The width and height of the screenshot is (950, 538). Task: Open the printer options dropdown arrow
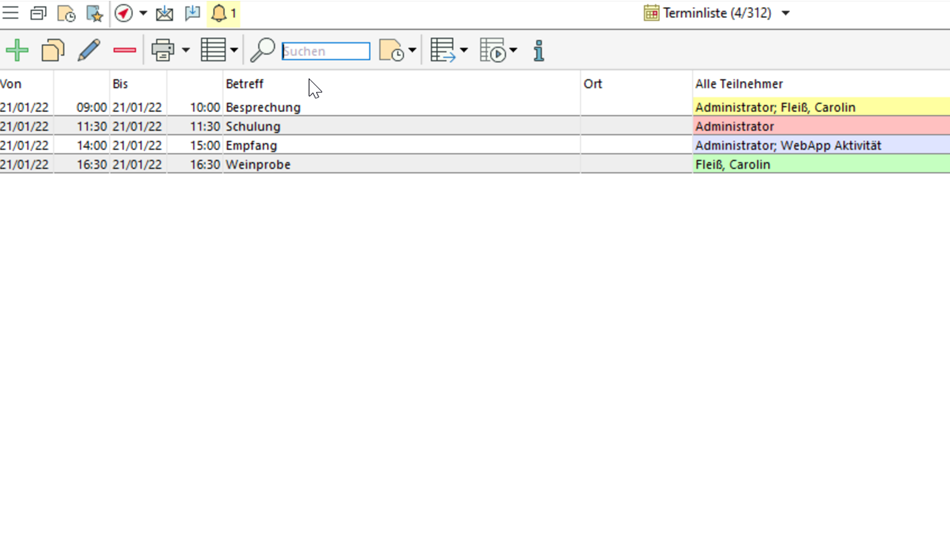(186, 50)
